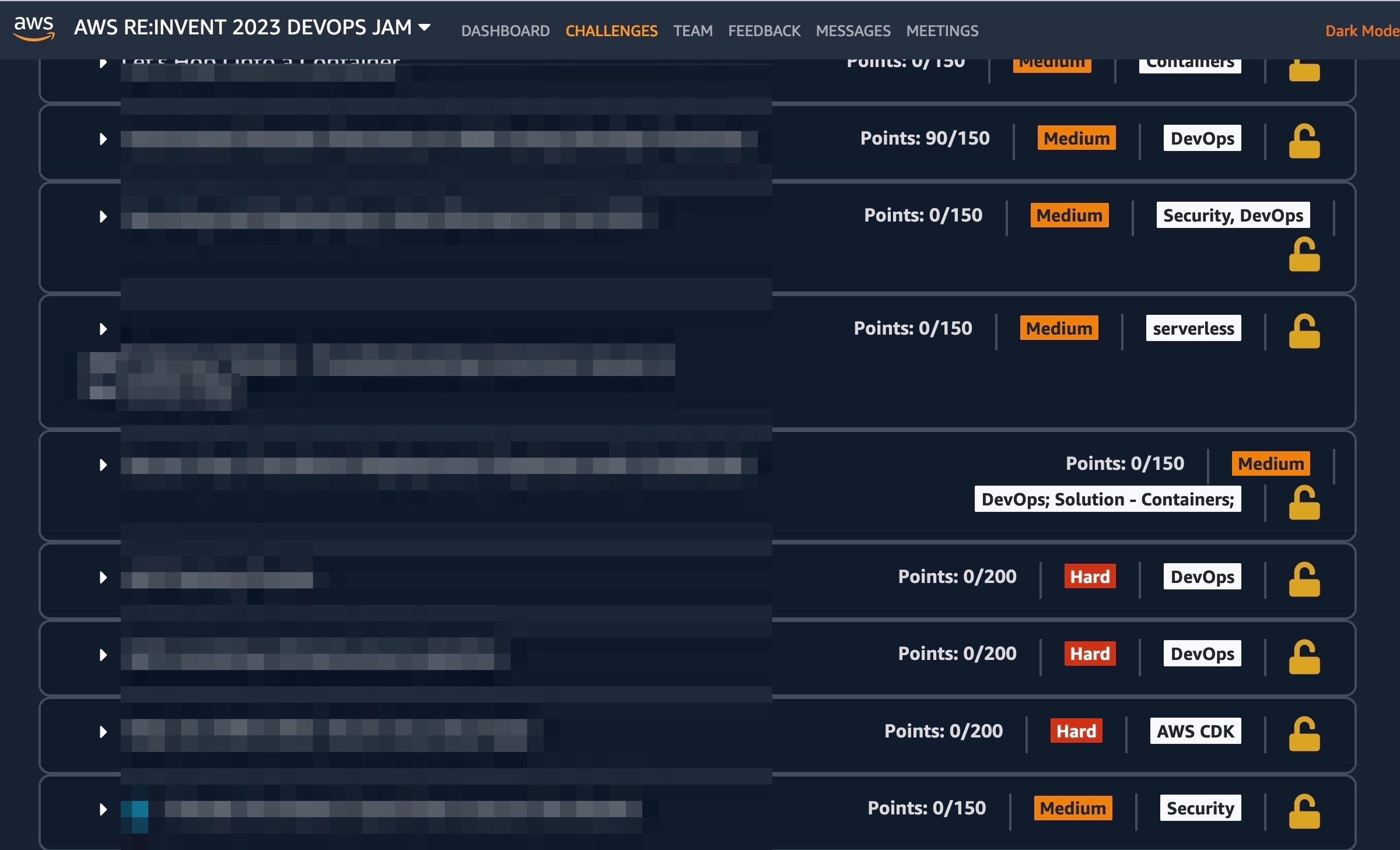The image size is (1400, 850).
Task: View the Messages tab
Action: 853,31
